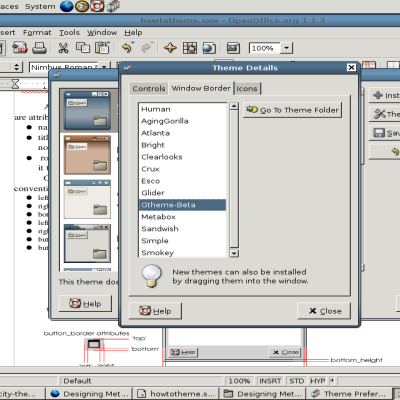
Task: Export document as PDF toolbar icon
Action: point(20,48)
